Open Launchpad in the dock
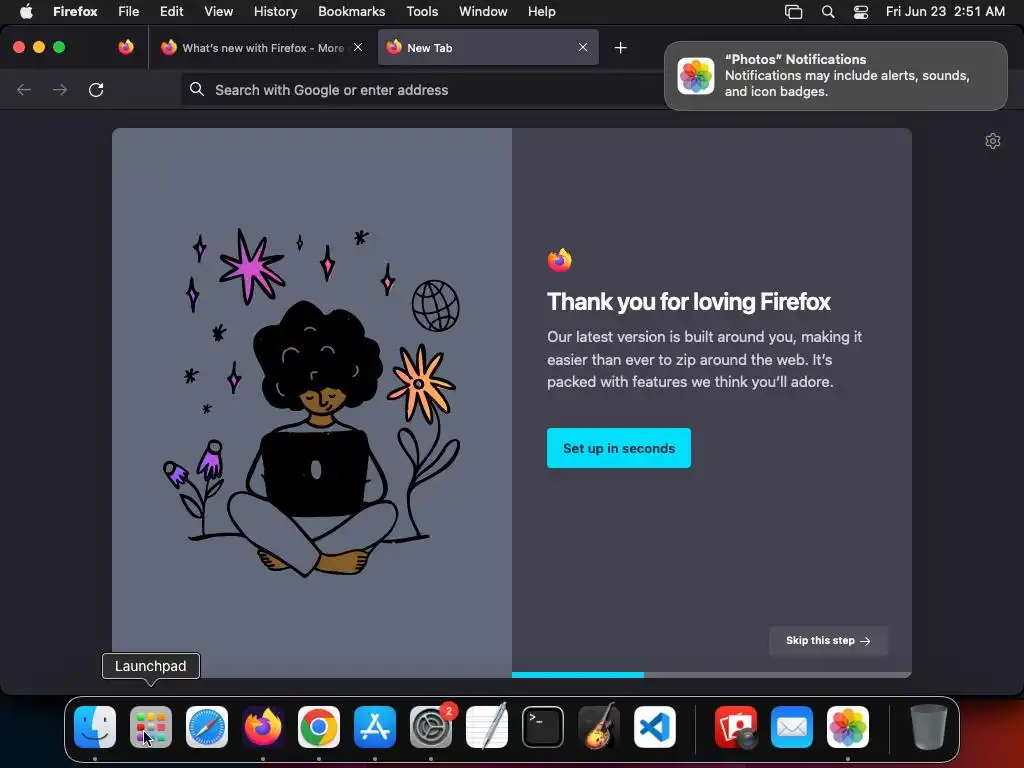Image resolution: width=1024 pixels, height=768 pixels. click(x=151, y=727)
